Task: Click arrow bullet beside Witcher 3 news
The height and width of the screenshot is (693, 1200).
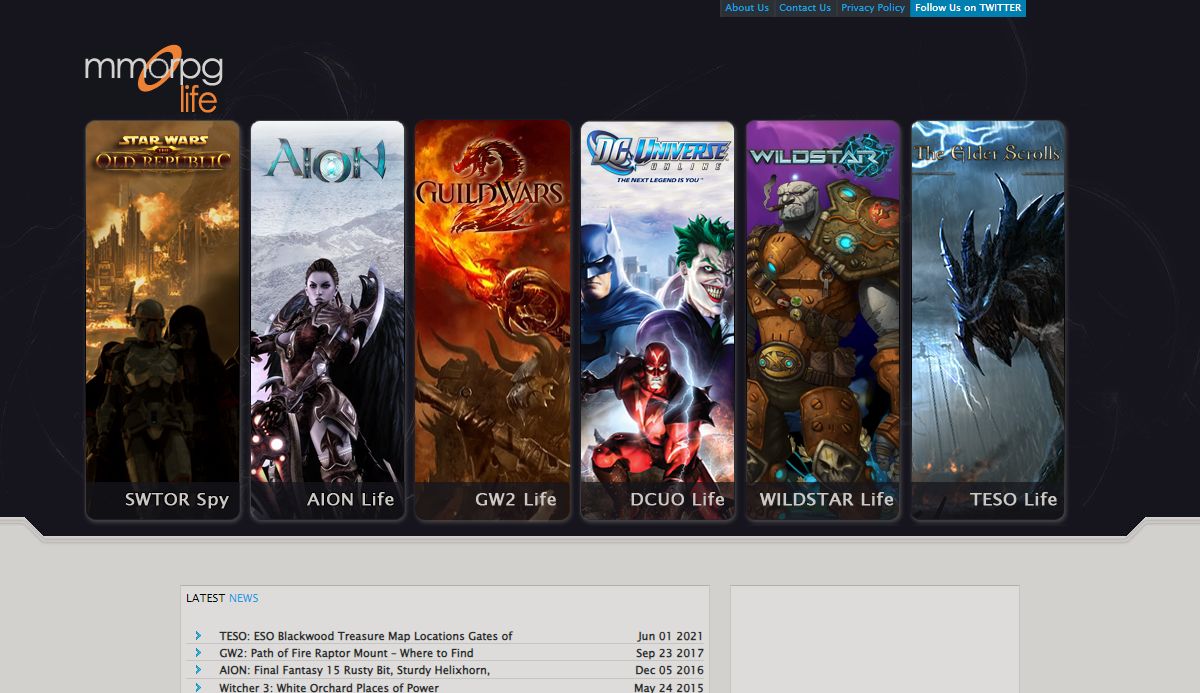Action: tap(198, 687)
